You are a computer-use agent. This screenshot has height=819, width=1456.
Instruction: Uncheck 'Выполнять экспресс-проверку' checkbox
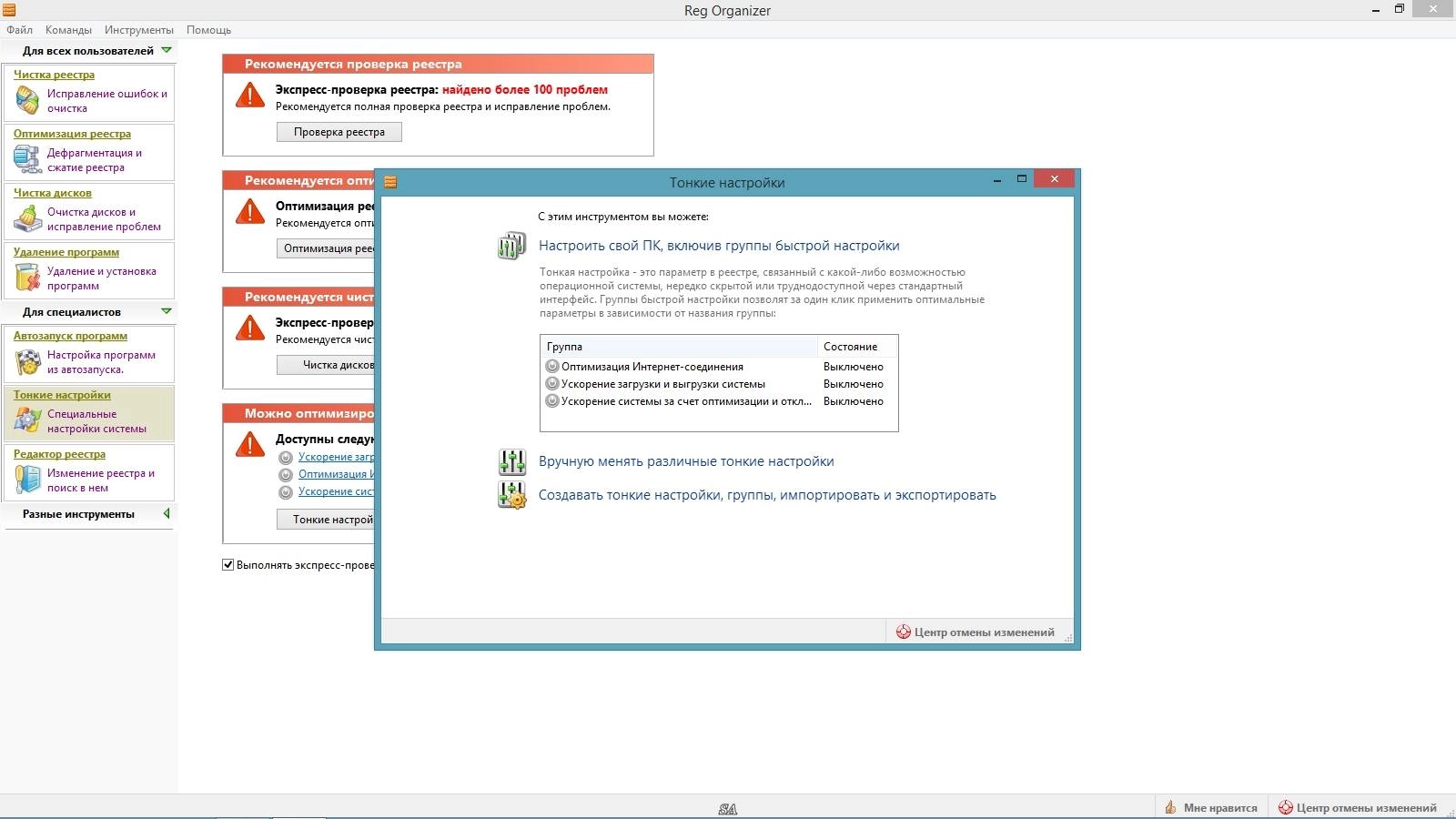coord(227,564)
